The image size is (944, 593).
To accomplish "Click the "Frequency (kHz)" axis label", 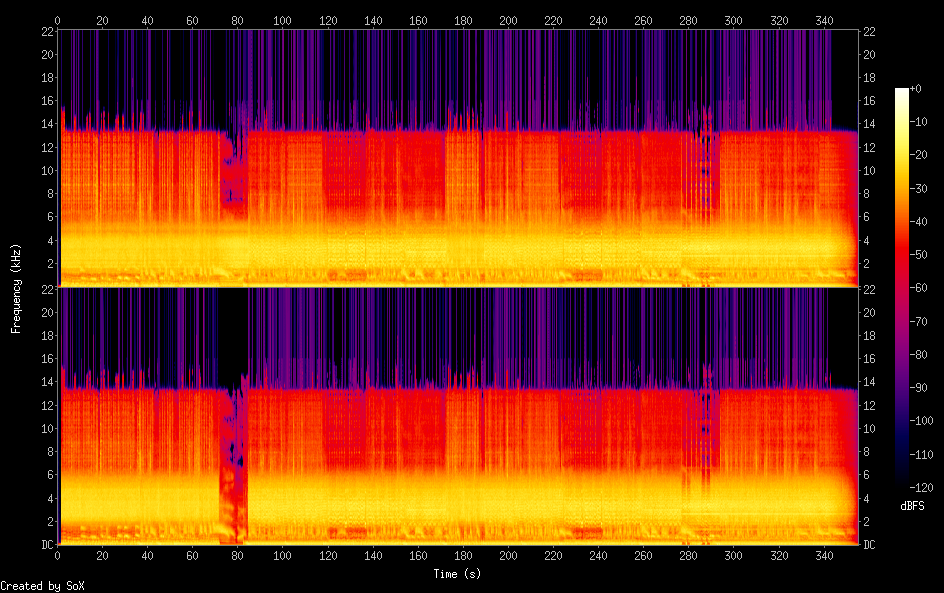I will click(x=16, y=288).
